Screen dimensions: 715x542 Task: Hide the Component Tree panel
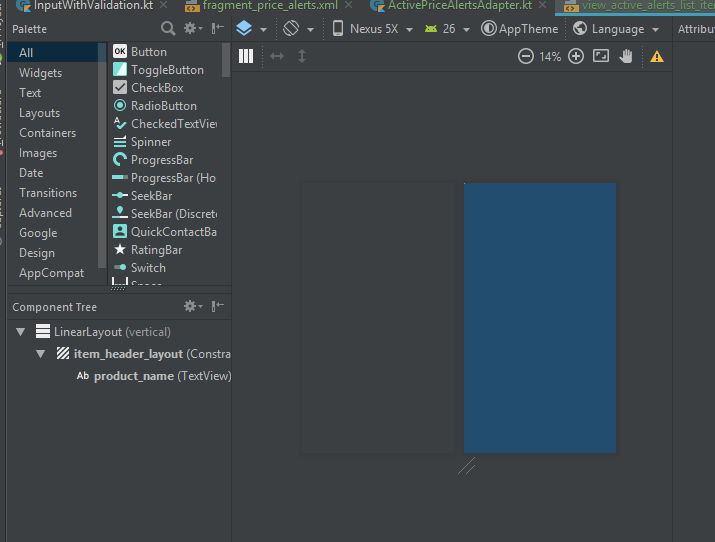click(x=217, y=307)
